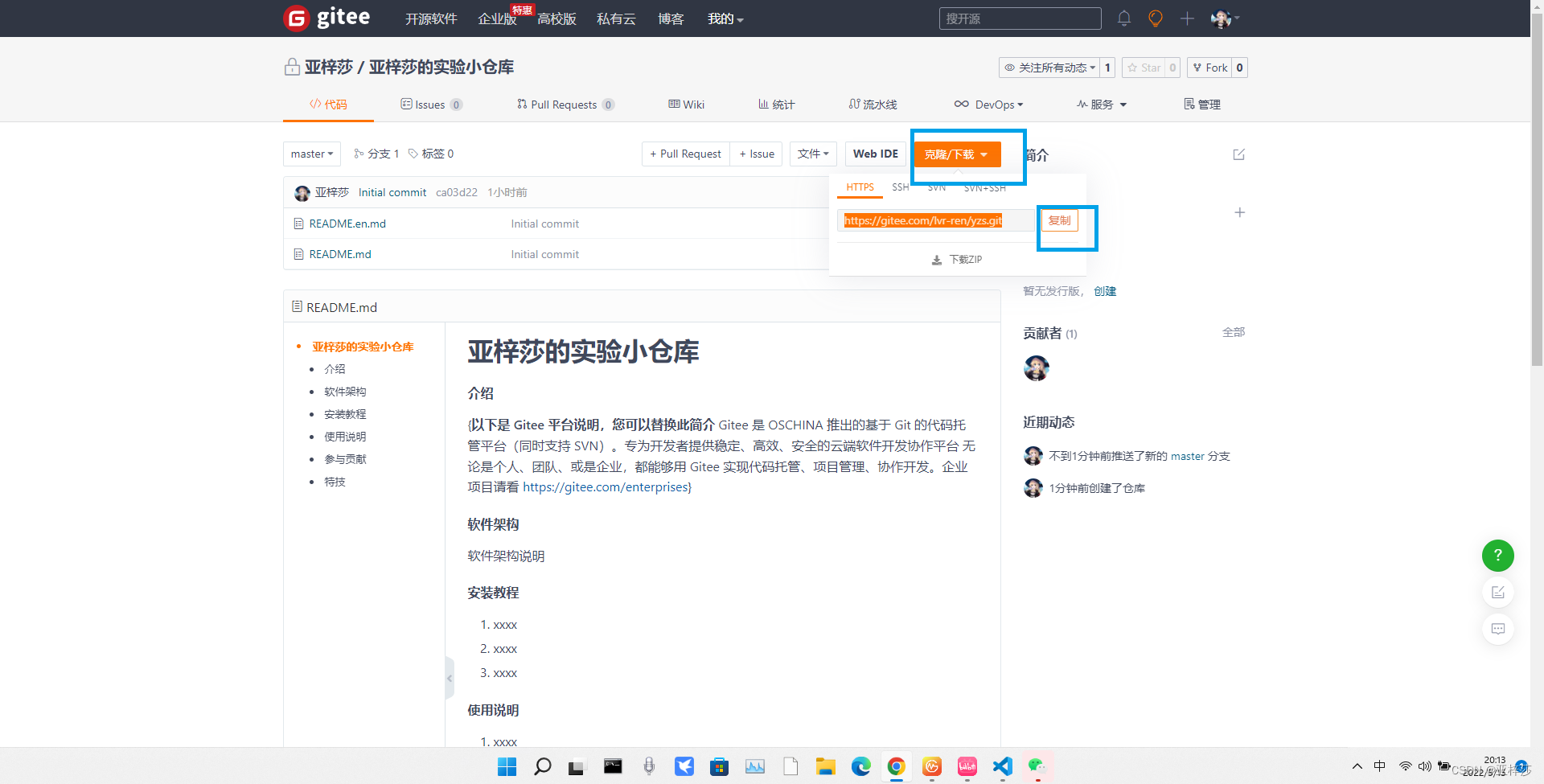Open 博客 in top navigation

(671, 18)
